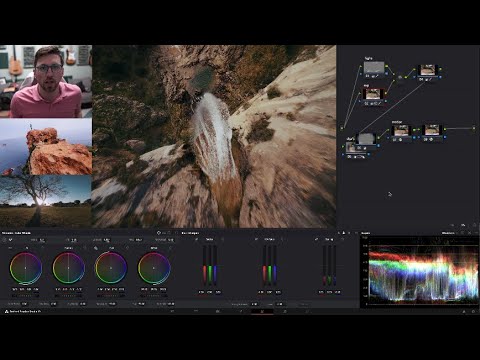The width and height of the screenshot is (480, 360).
Task: Click the Pivot value field
Action: click(x=139, y=240)
